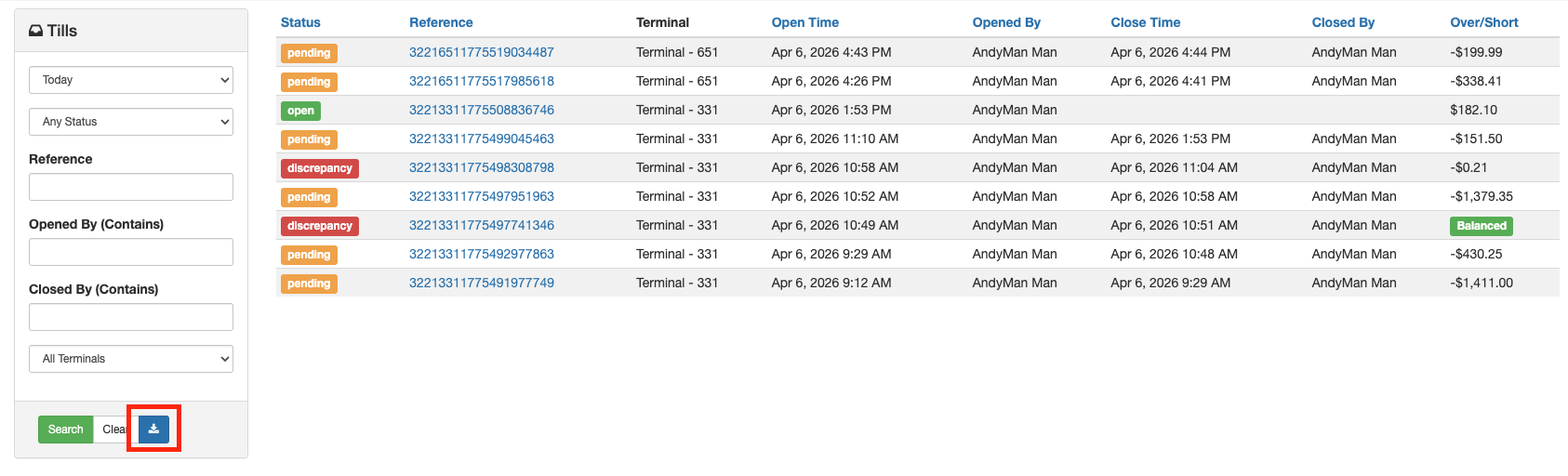Click the blue download export icon button

coord(153,430)
